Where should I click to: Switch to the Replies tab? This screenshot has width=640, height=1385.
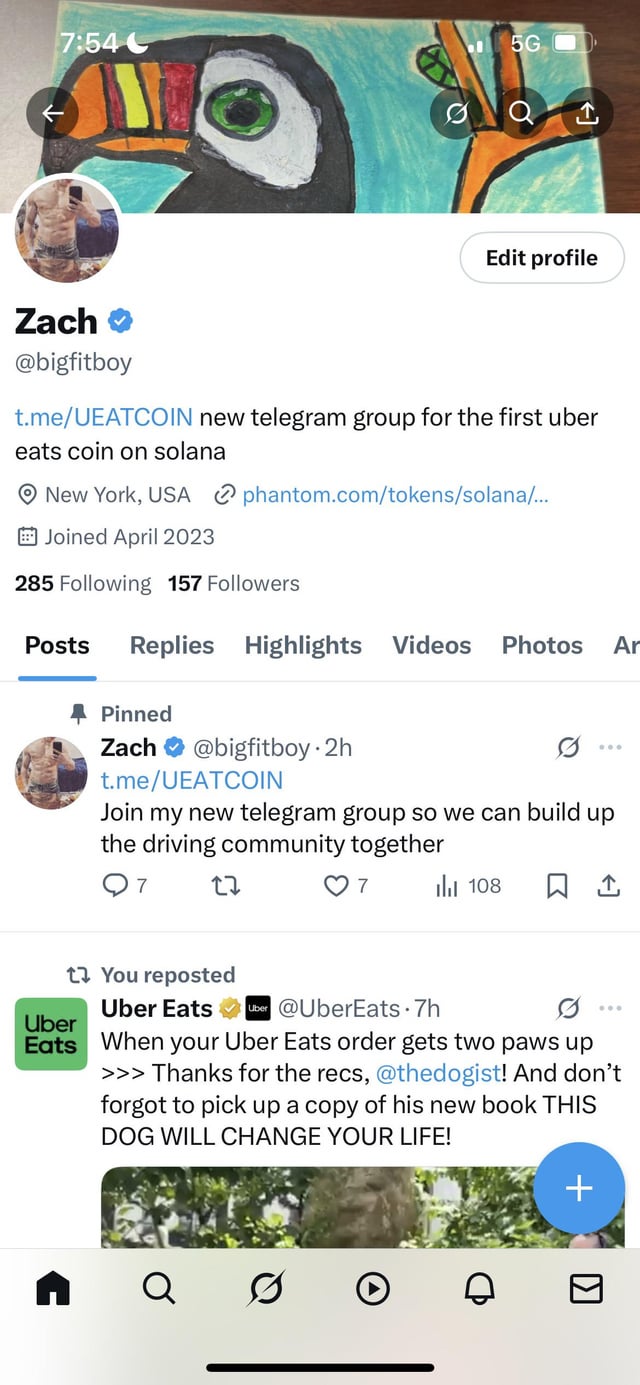(x=171, y=645)
